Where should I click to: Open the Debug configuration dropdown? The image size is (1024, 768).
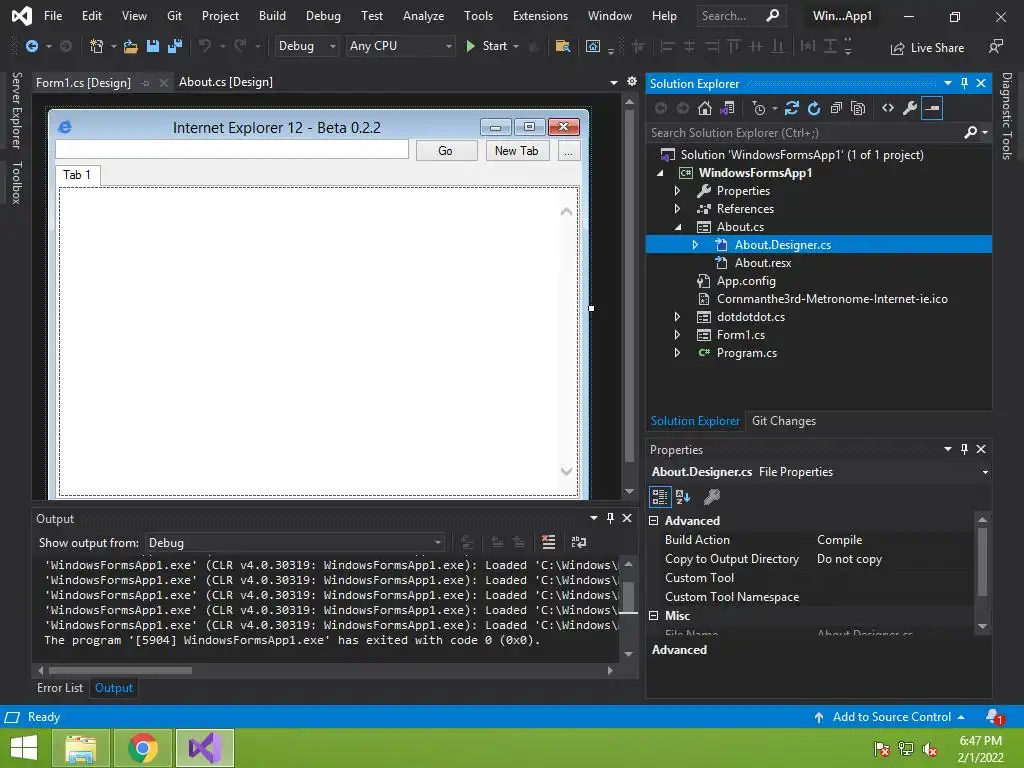pyautogui.click(x=306, y=46)
